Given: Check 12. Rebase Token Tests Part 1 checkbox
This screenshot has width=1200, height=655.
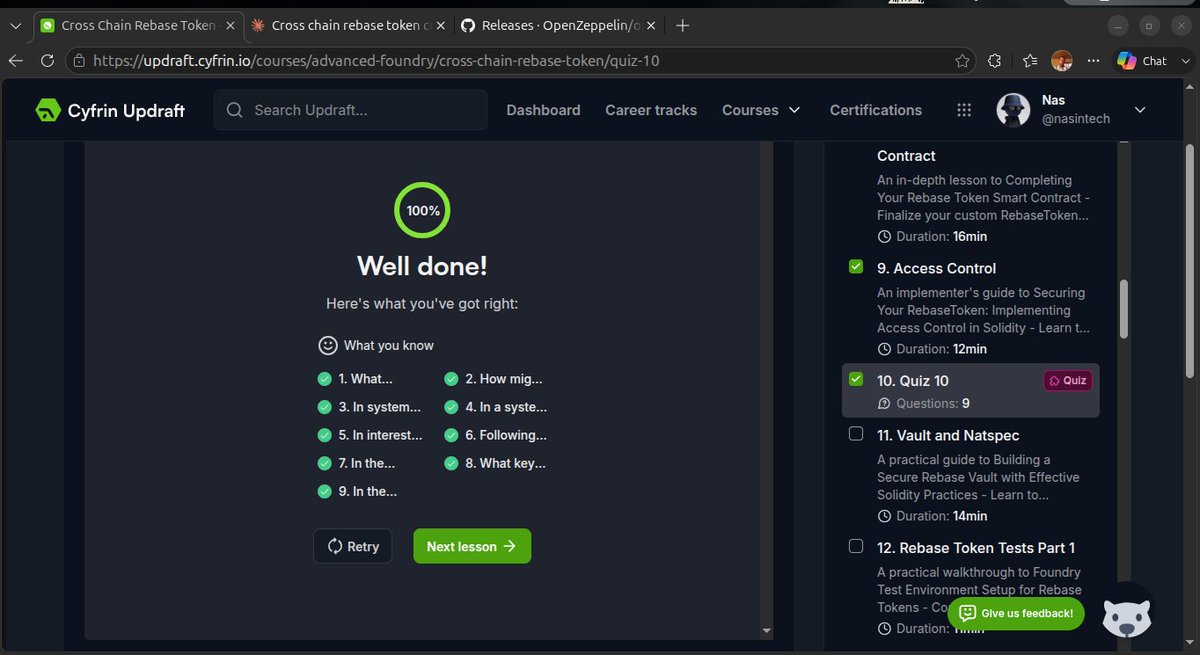Looking at the screenshot, I should tap(856, 546).
